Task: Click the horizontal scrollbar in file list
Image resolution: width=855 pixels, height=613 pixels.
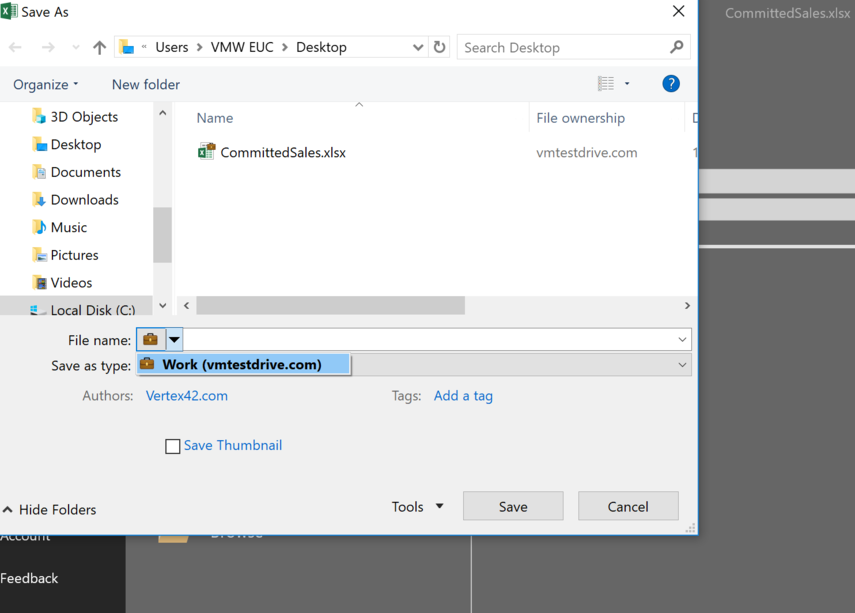Action: (330, 306)
